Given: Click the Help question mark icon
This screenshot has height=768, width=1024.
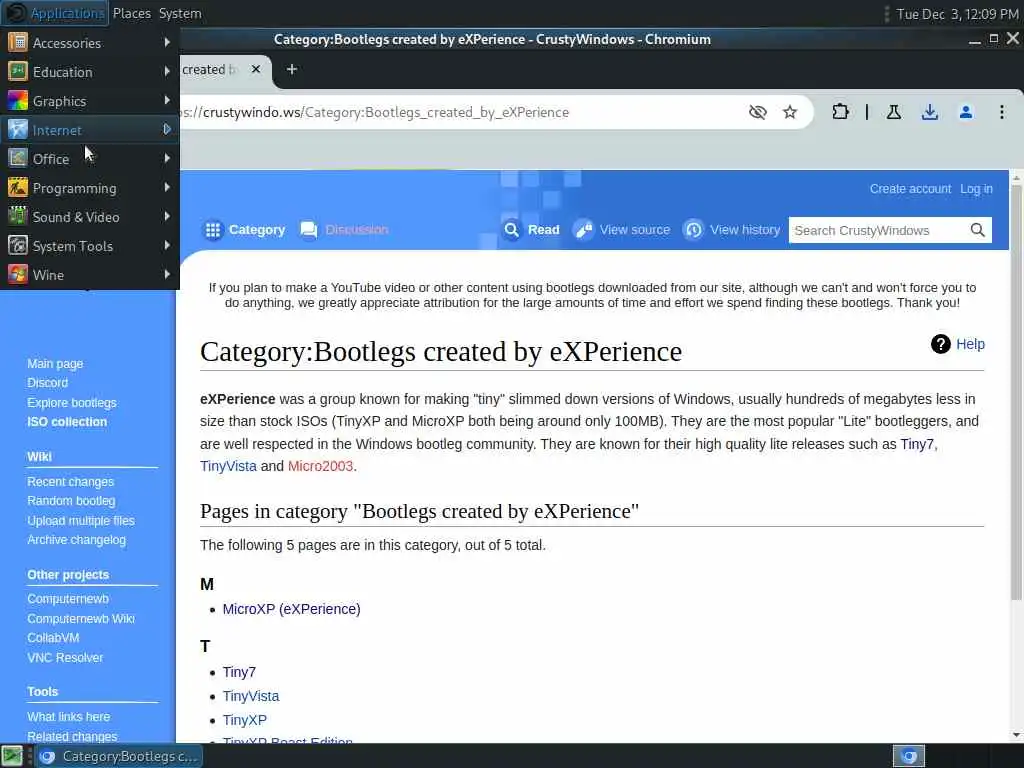Looking at the screenshot, I should click(x=940, y=344).
